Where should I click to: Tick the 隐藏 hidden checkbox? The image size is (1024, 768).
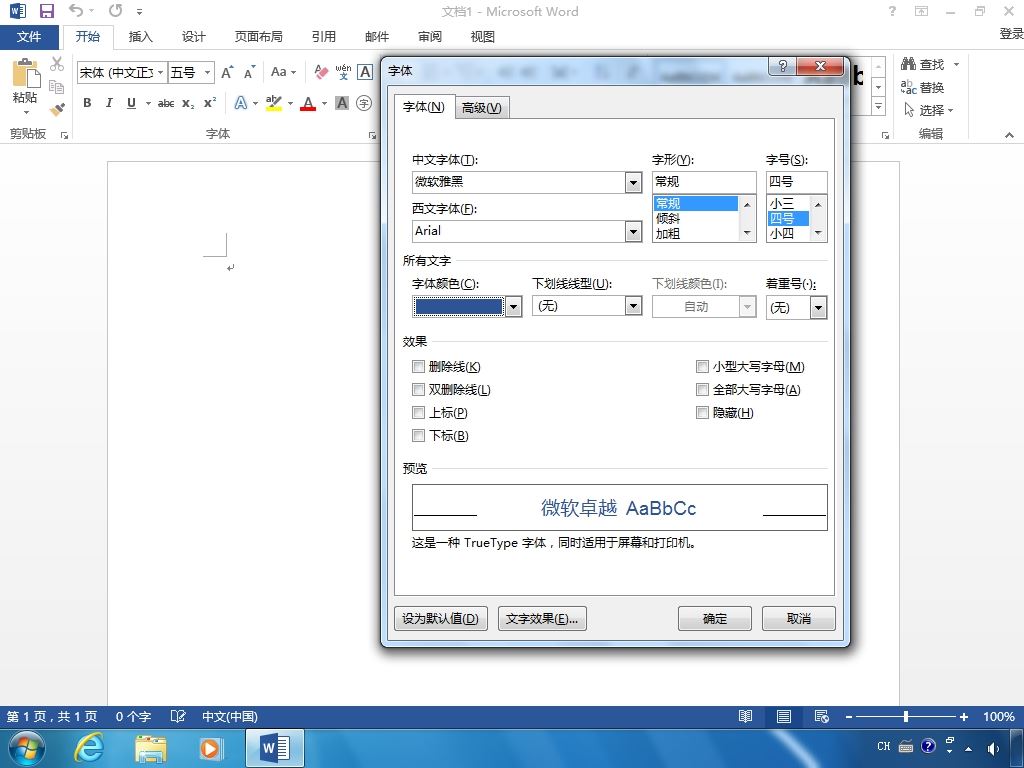click(x=702, y=412)
